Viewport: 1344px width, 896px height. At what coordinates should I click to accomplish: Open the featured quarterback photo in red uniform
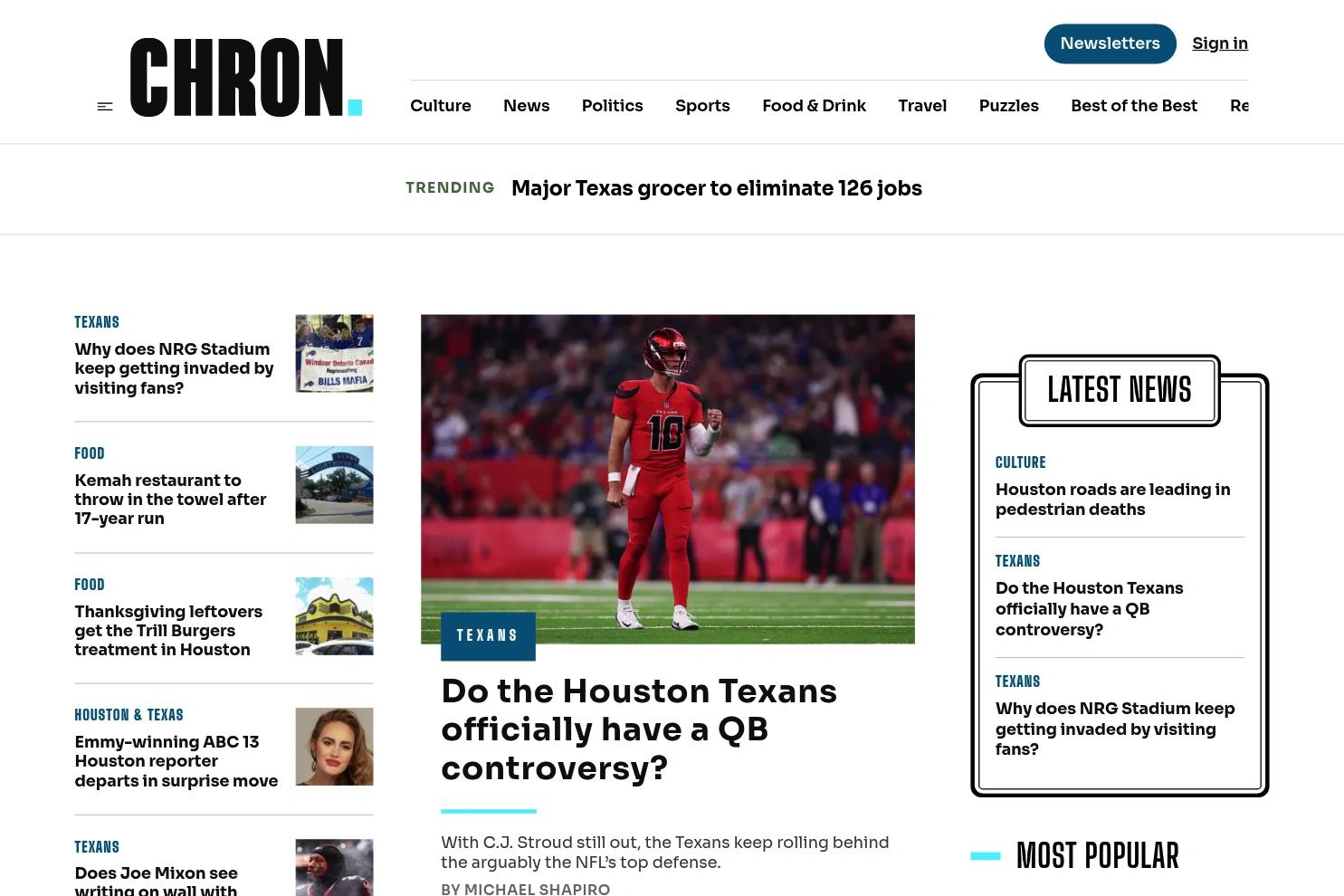pyautogui.click(x=668, y=479)
